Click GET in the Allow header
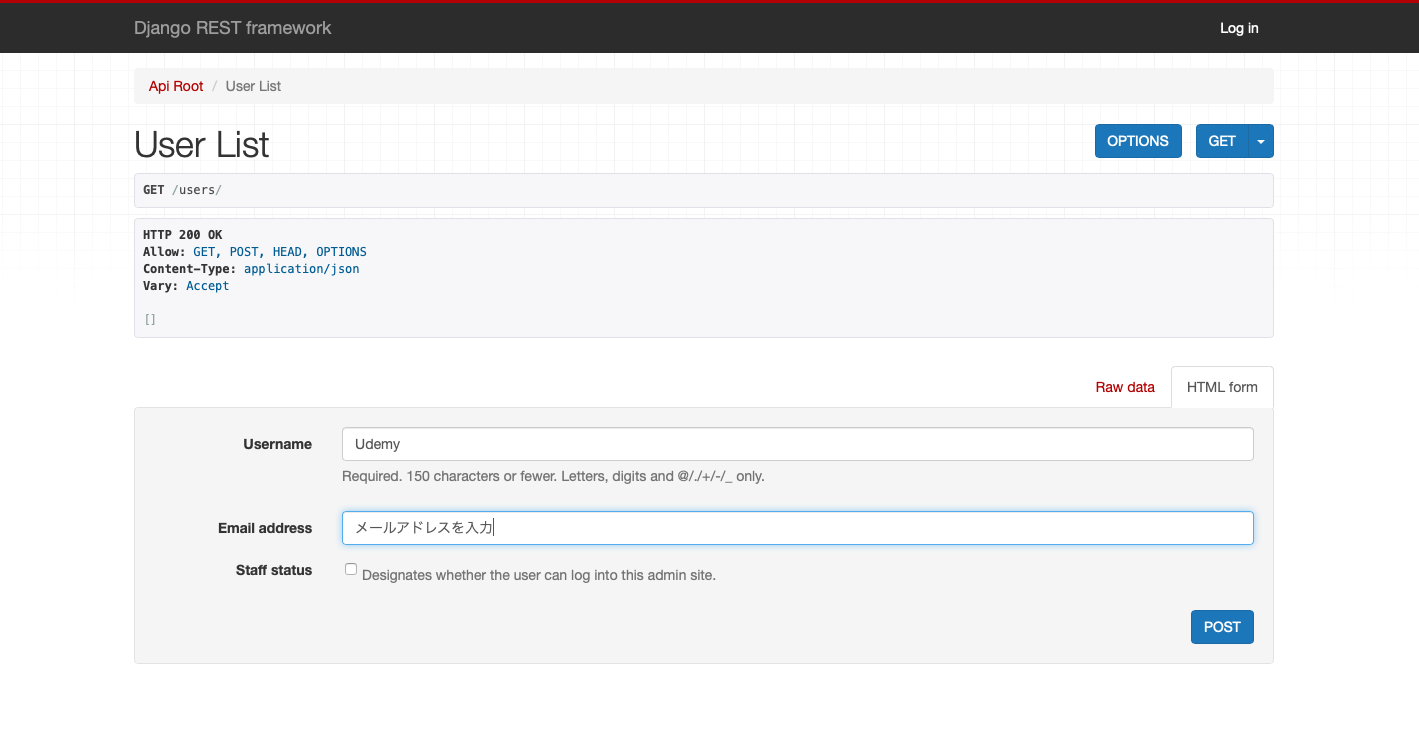The image size is (1419, 737). coord(203,251)
